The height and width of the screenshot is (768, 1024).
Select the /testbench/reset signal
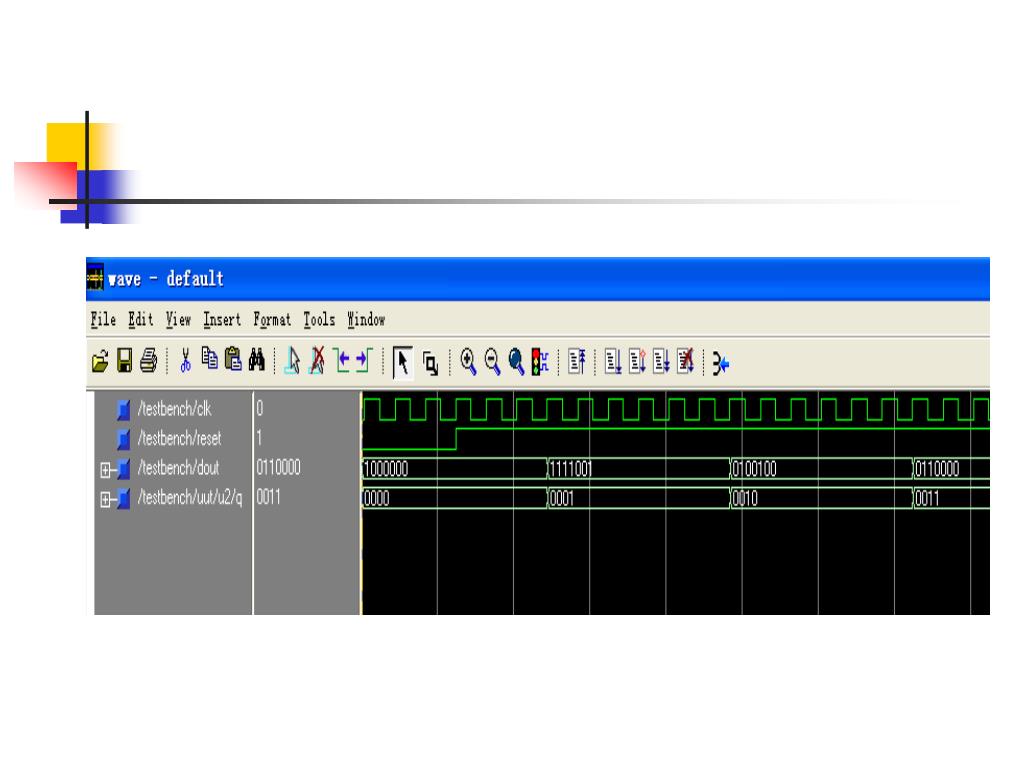click(x=180, y=438)
